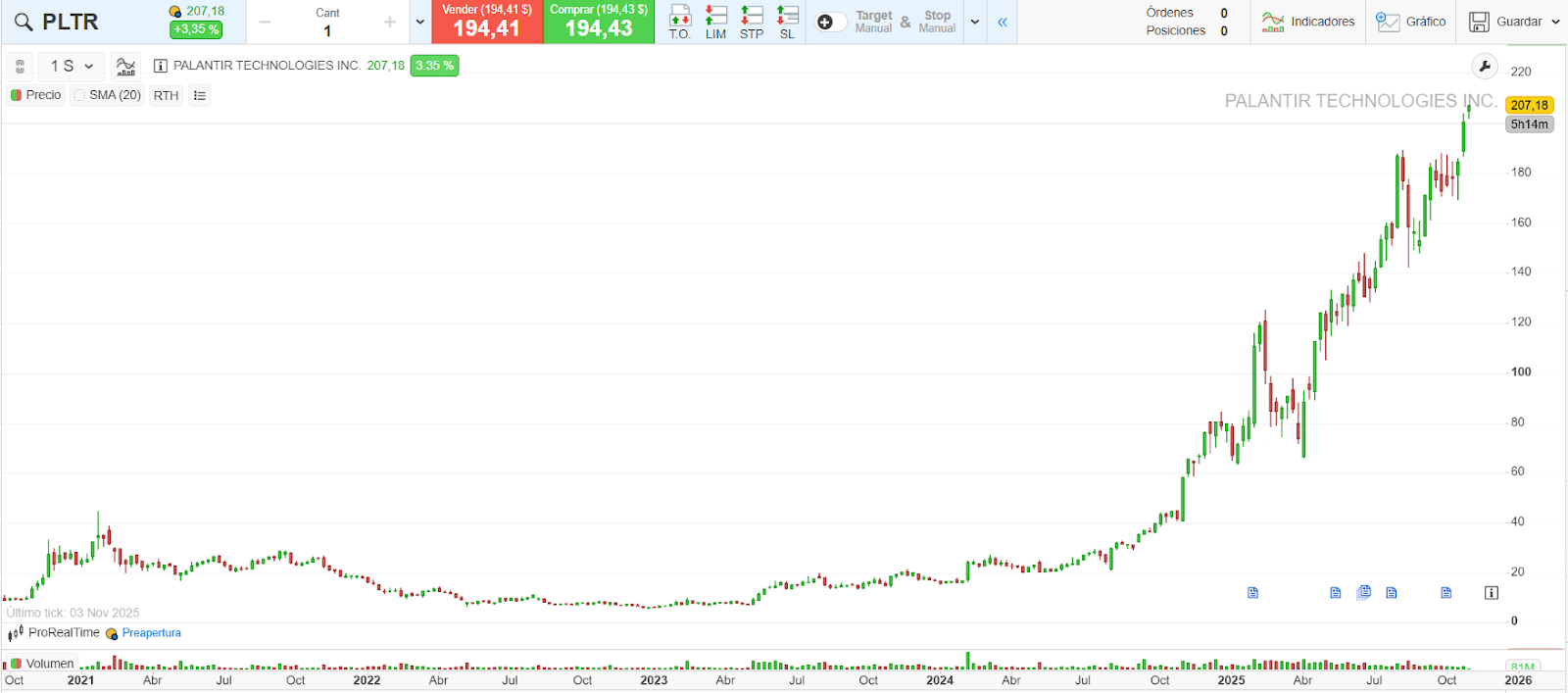Image resolution: width=1568 pixels, height=693 pixels.
Task: Click the Stop Manual label
Action: [937, 22]
